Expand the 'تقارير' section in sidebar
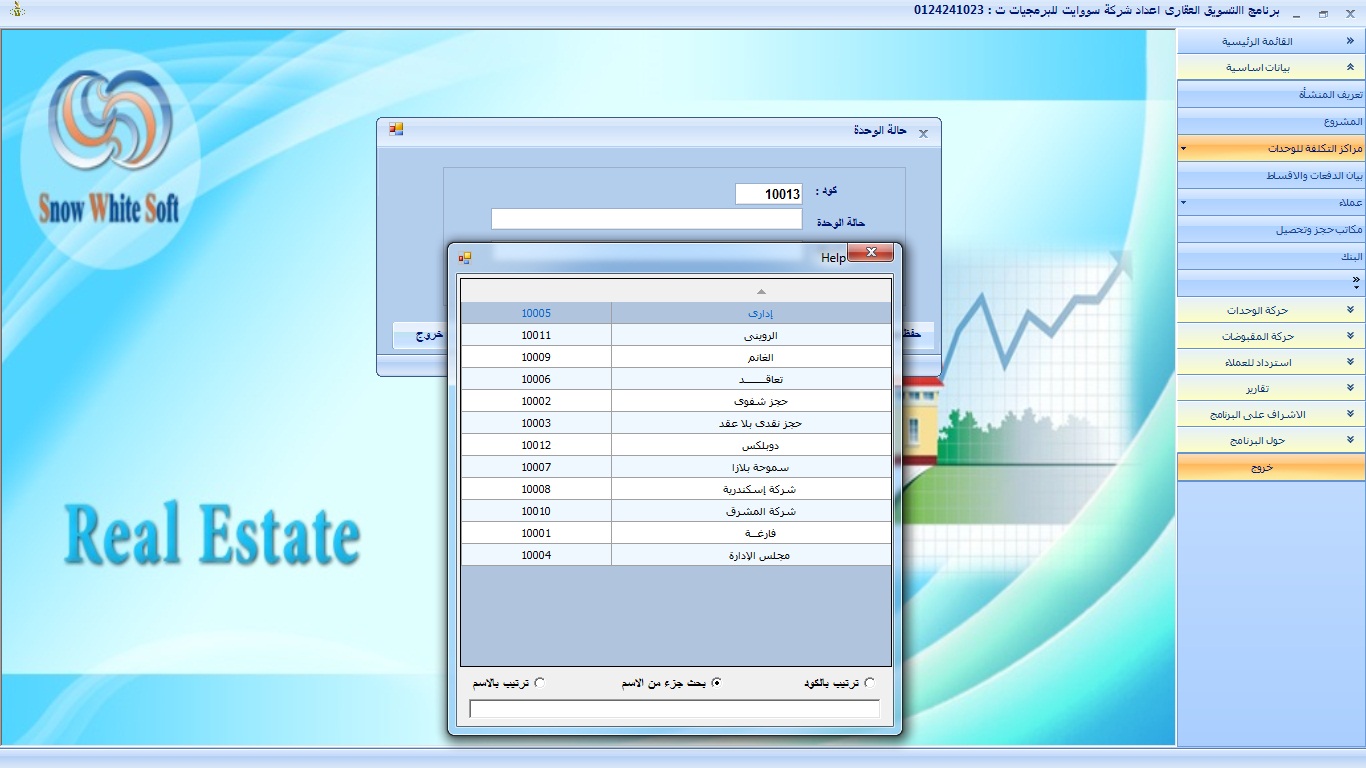The width and height of the screenshot is (1366, 768). pos(1349,388)
